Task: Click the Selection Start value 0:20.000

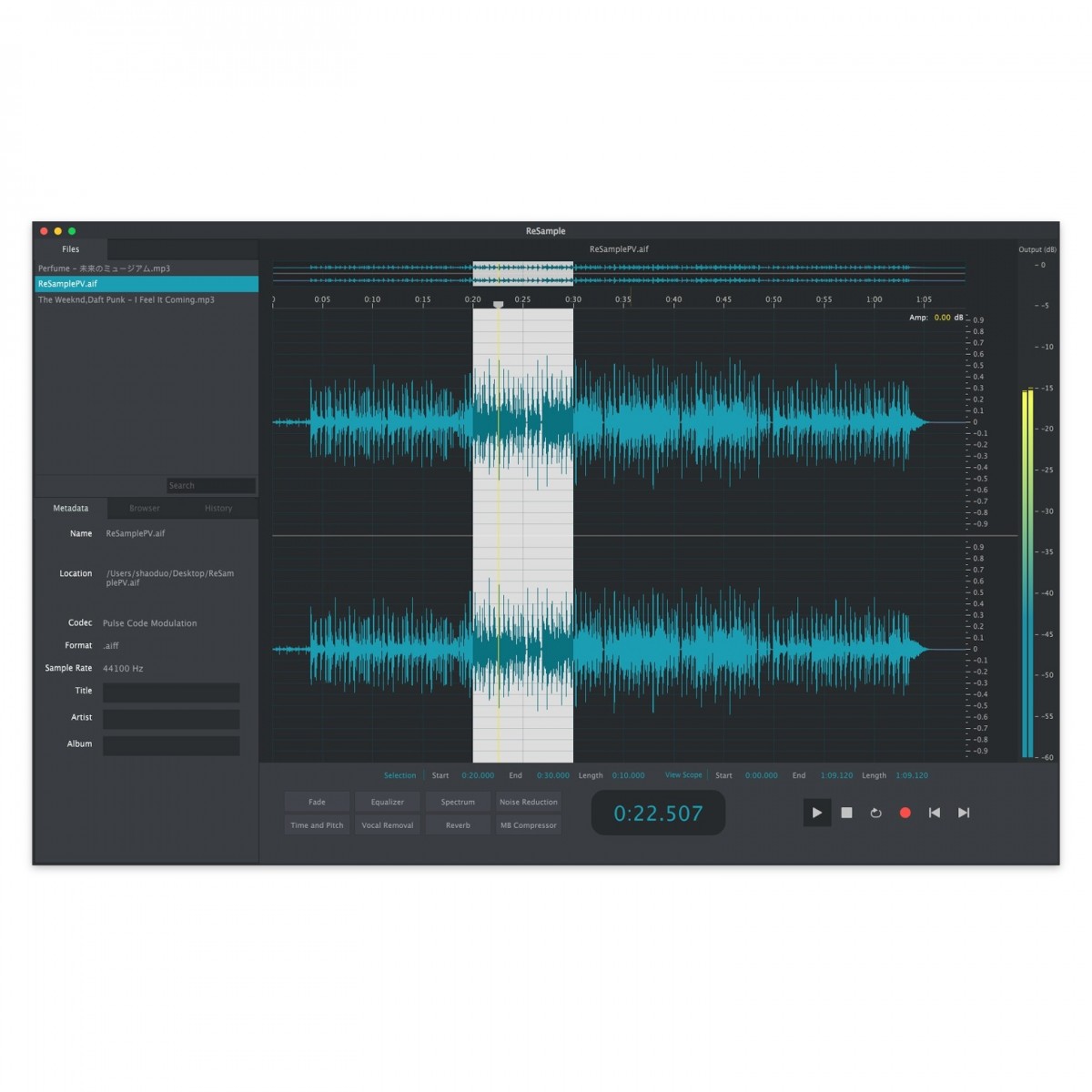Action: click(478, 775)
